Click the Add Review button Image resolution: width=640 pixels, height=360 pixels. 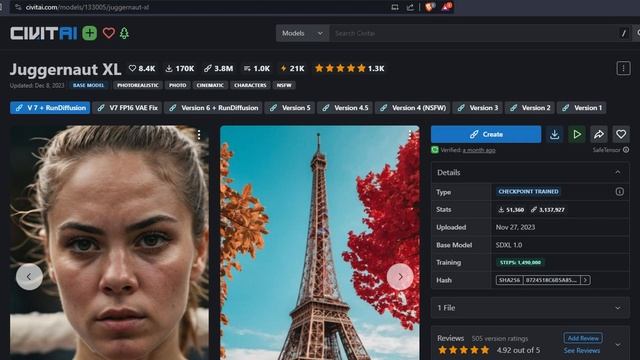click(x=583, y=338)
